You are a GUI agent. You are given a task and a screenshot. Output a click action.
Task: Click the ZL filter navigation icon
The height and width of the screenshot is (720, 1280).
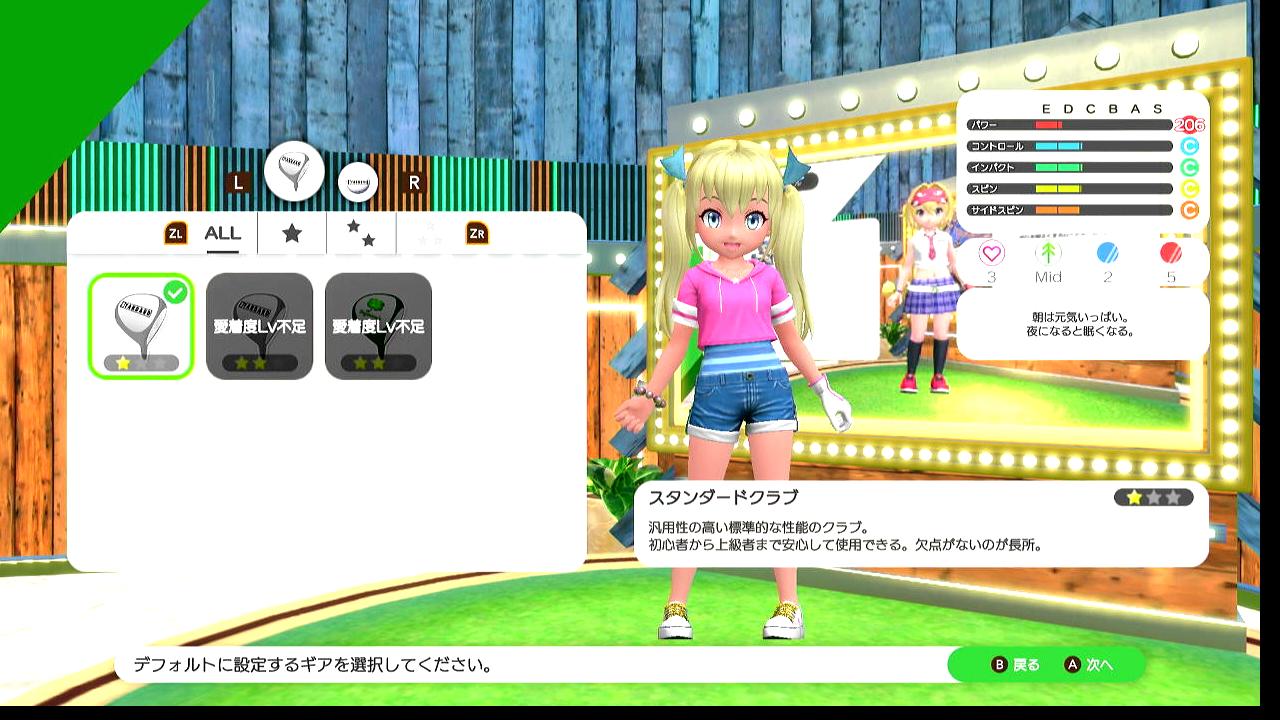click(176, 234)
